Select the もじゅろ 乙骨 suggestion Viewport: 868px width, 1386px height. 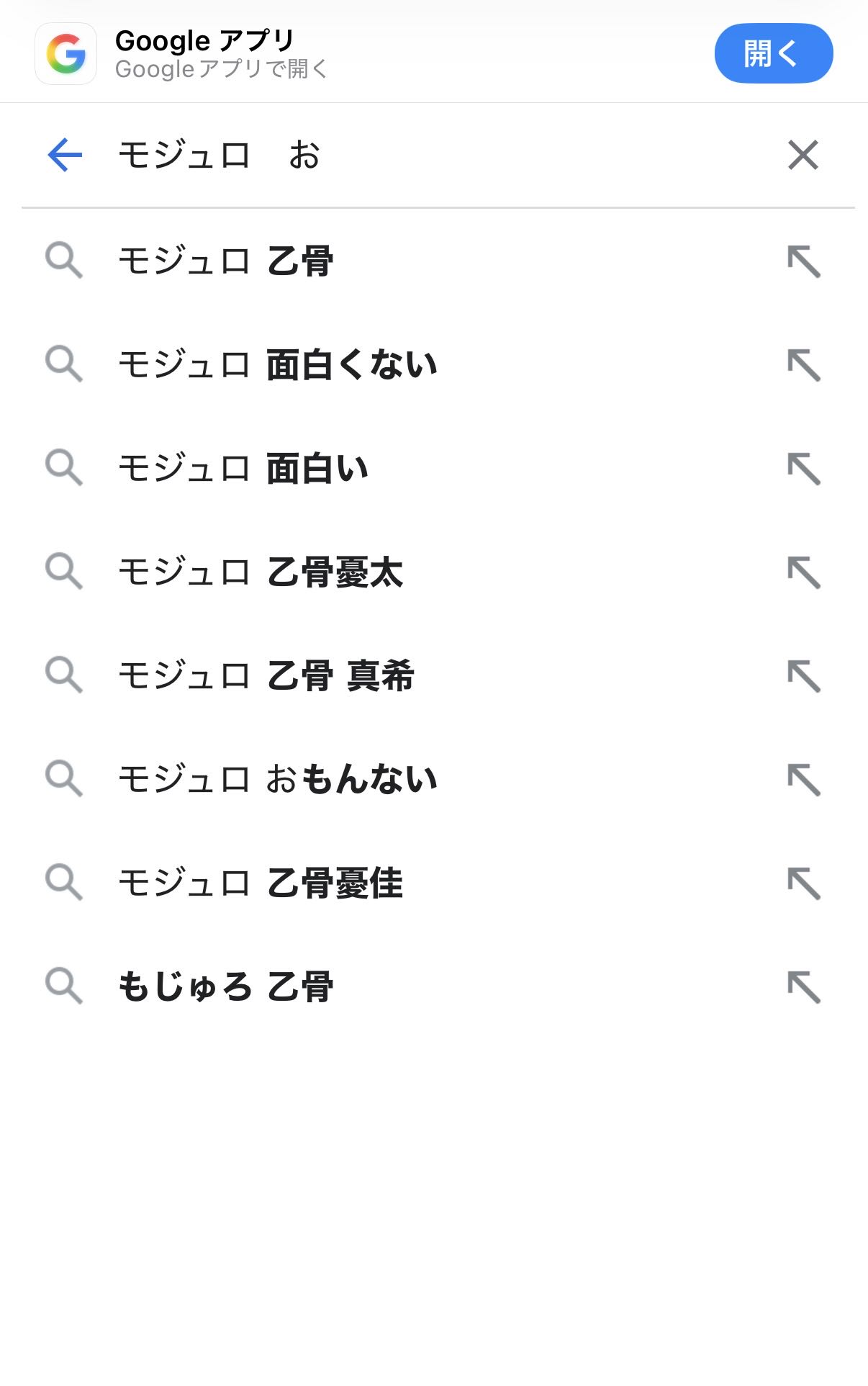point(226,987)
